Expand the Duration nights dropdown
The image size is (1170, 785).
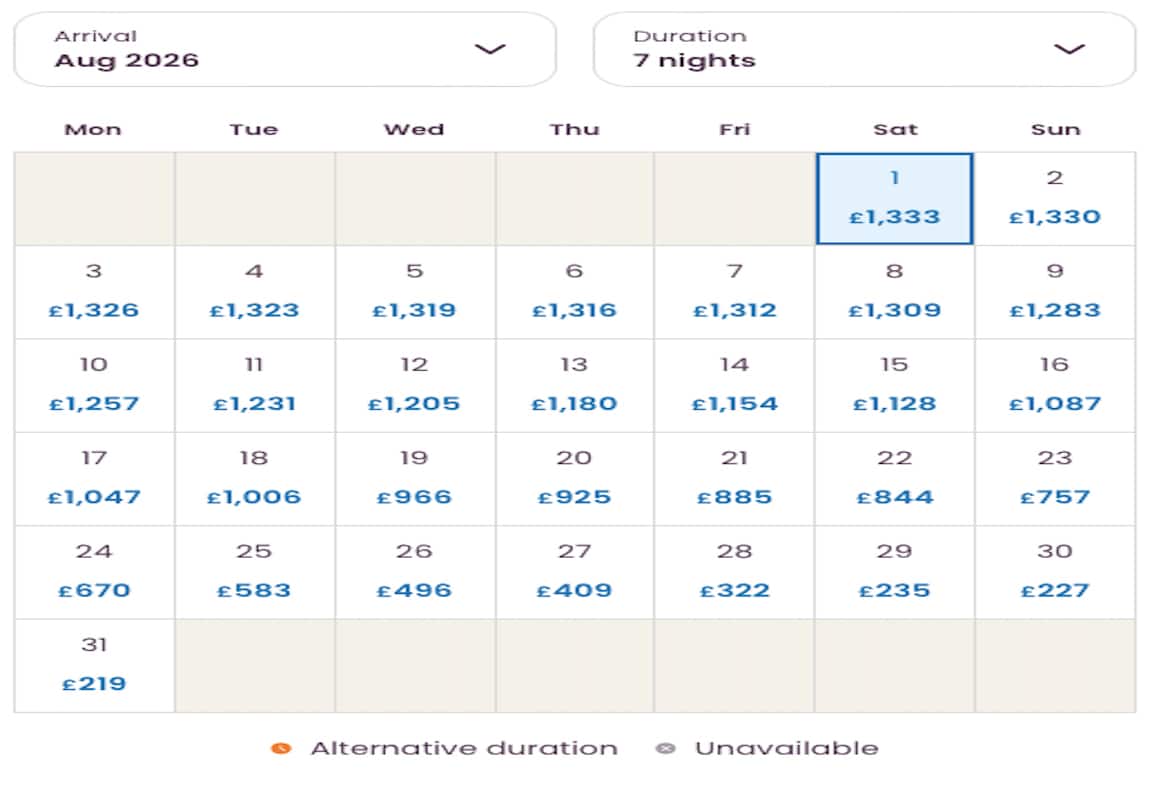(x=864, y=49)
